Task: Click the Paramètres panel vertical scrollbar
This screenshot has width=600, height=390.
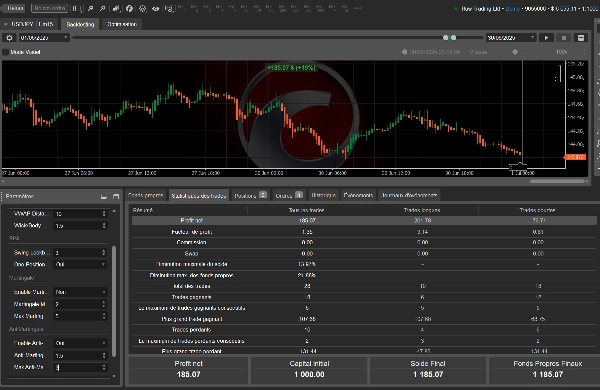Action: [x=114, y=302]
